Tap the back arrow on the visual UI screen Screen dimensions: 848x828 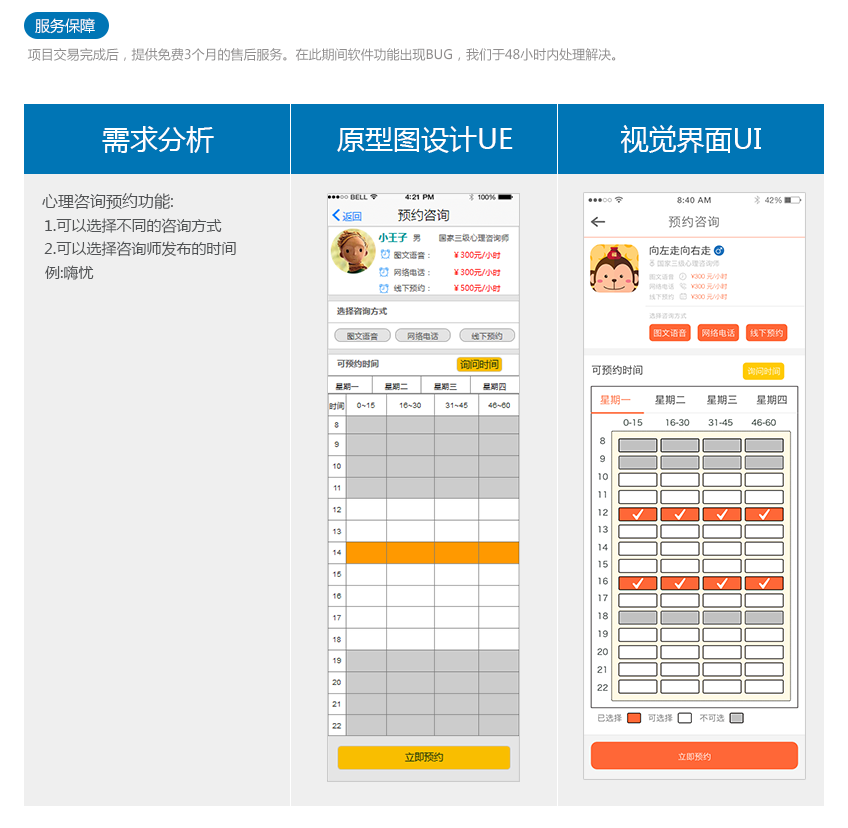[597, 221]
